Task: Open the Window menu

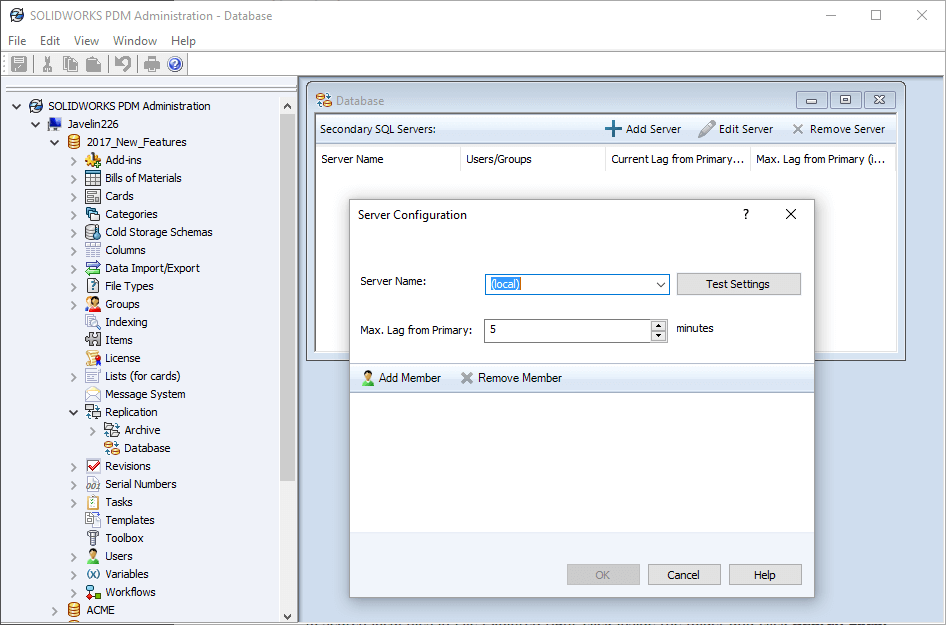Action: 134,40
